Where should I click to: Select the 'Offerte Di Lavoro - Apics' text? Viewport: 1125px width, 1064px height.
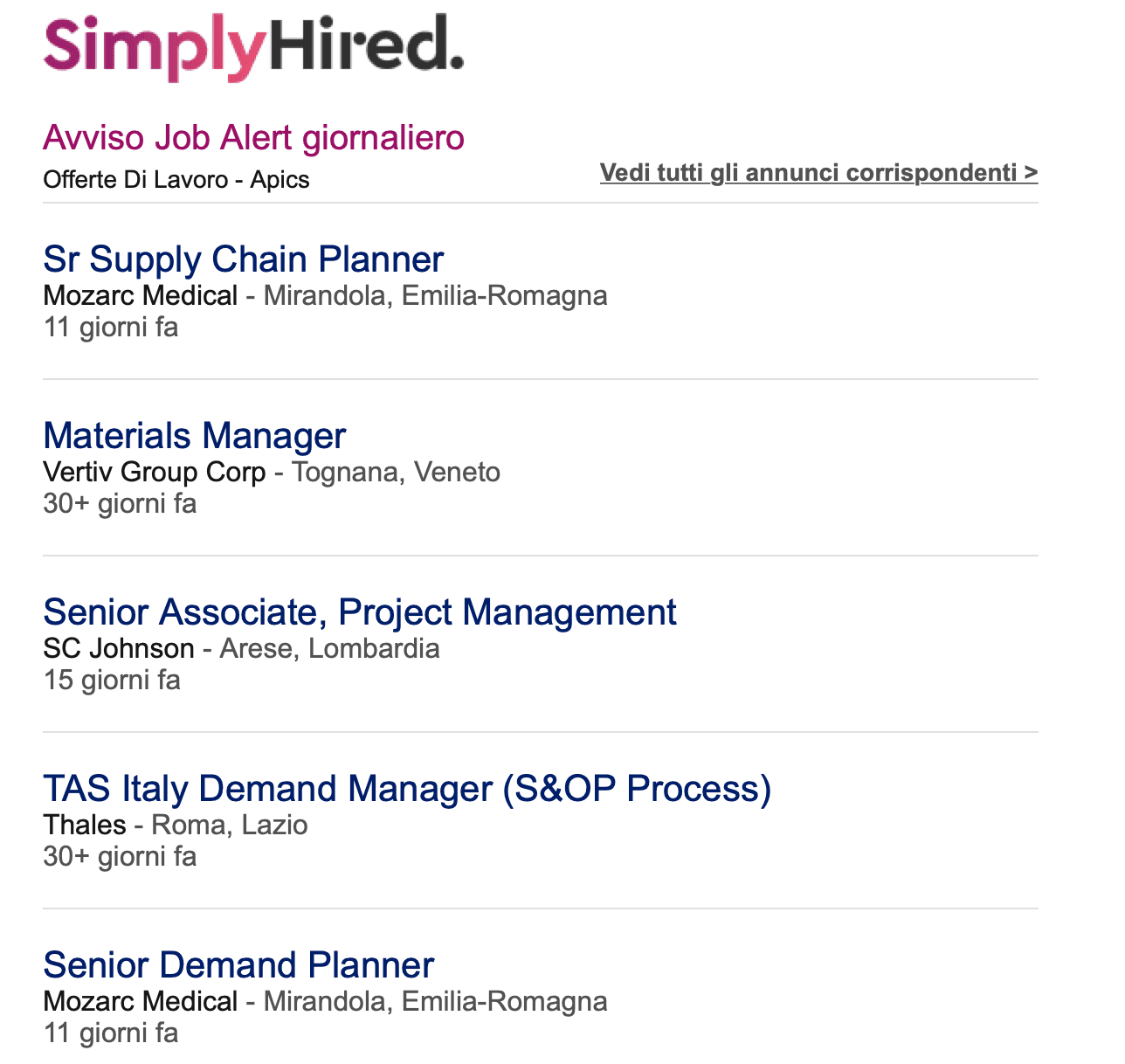coord(176,180)
